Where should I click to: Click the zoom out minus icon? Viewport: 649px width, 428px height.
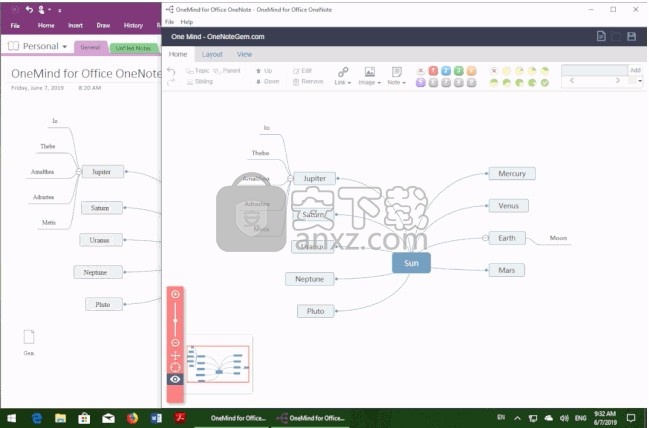175,343
